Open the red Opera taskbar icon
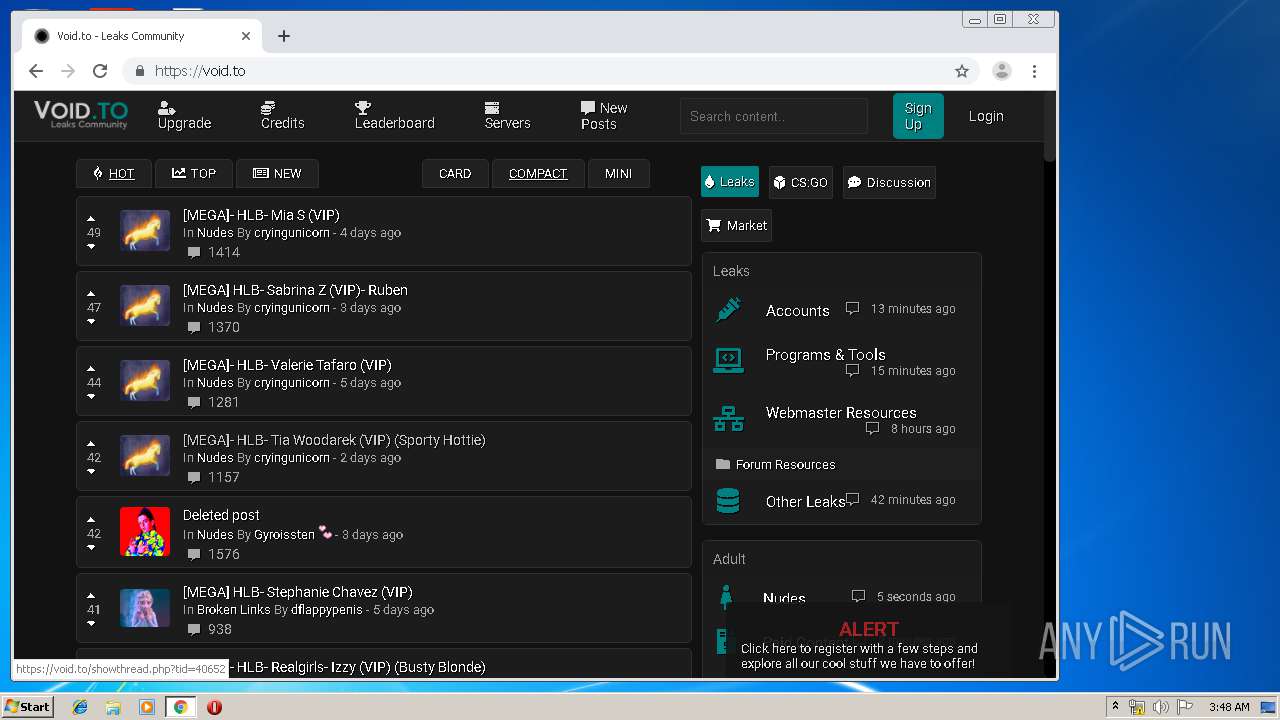 (214, 707)
